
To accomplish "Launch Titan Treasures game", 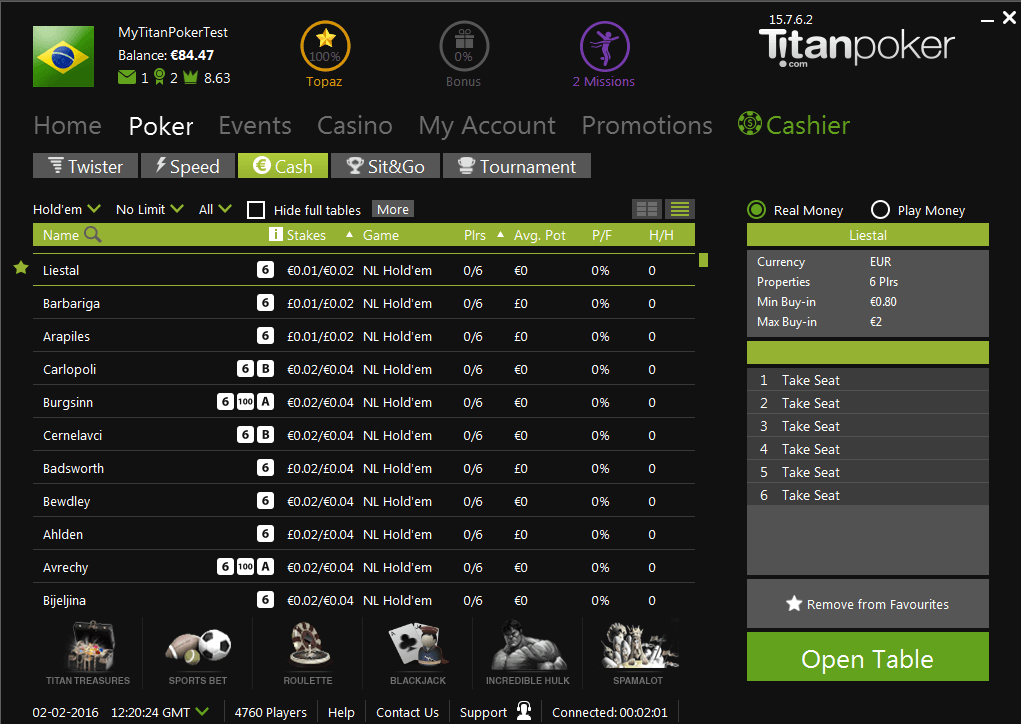I will click(88, 652).
